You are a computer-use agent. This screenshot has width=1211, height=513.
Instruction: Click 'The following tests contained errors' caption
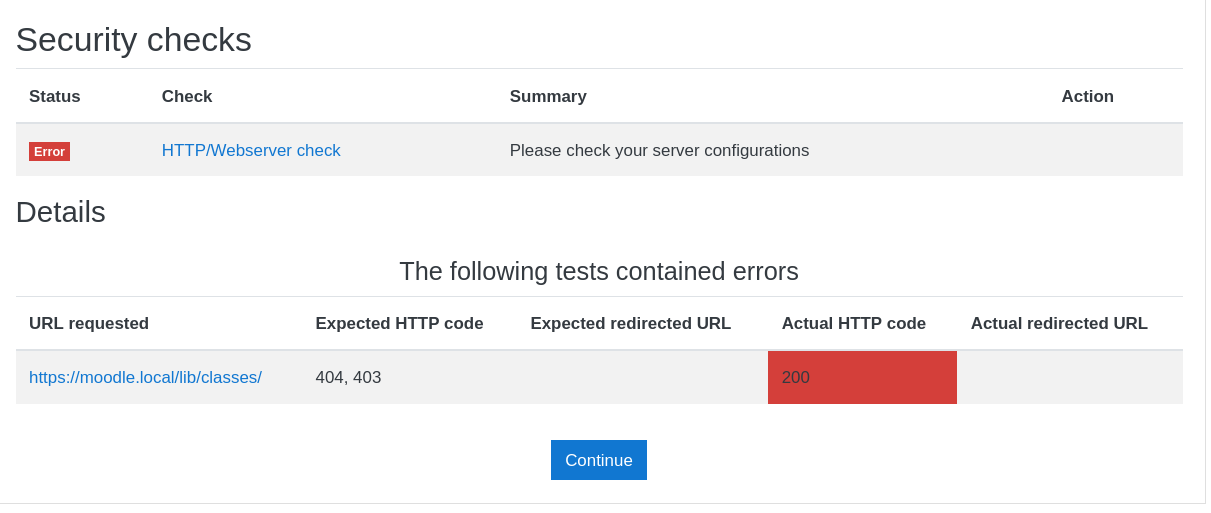pos(599,271)
